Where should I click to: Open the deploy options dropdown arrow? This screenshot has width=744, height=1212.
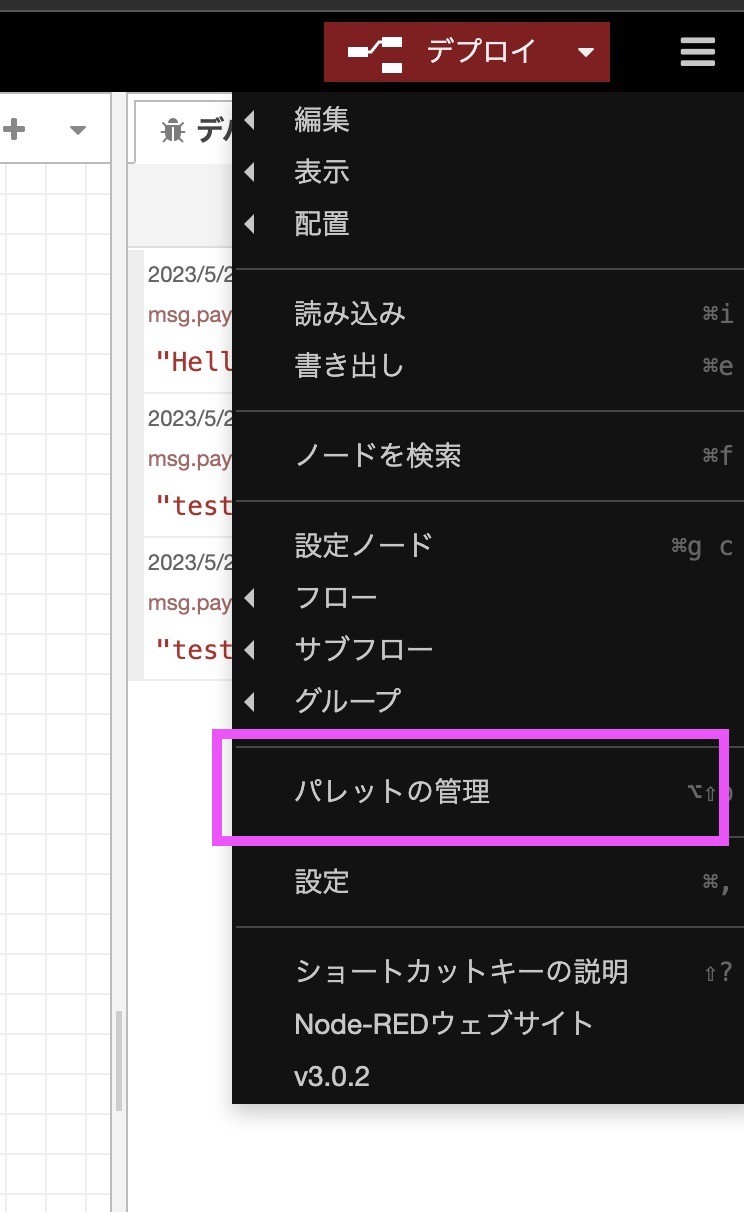[x=587, y=52]
